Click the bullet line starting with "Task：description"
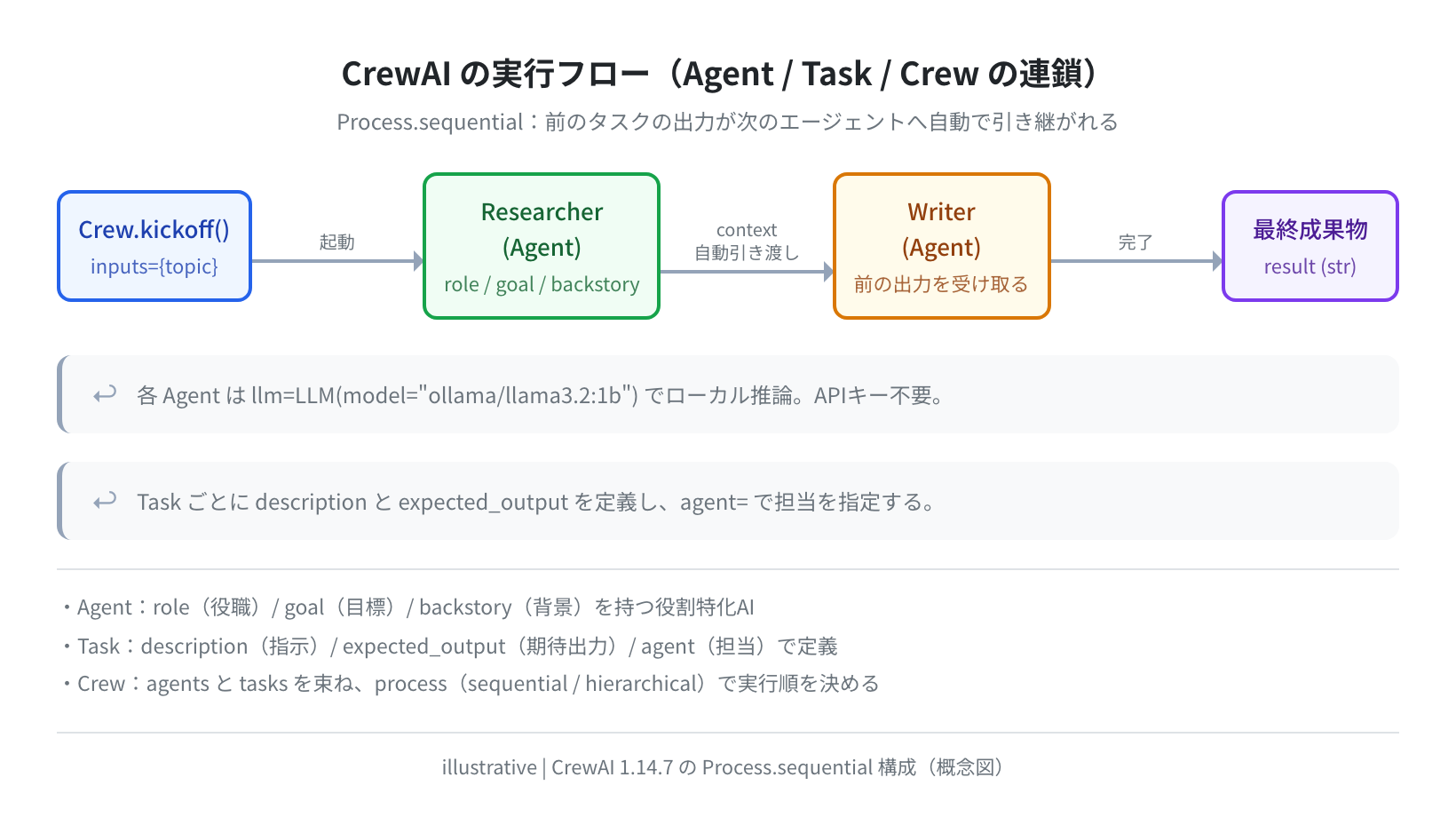 tap(448, 646)
